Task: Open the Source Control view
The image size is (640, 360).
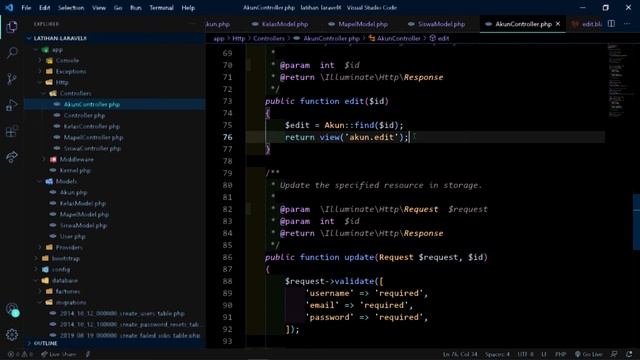Action: 12,79
